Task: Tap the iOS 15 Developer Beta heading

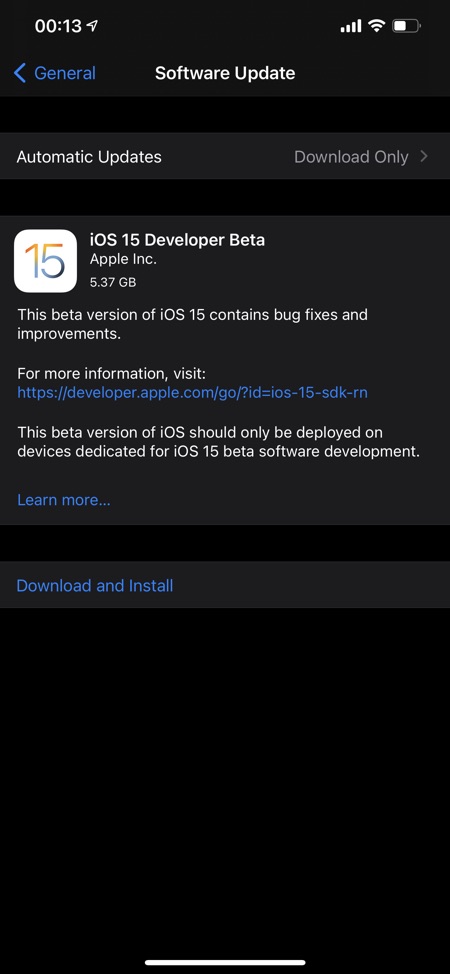Action: [177, 240]
